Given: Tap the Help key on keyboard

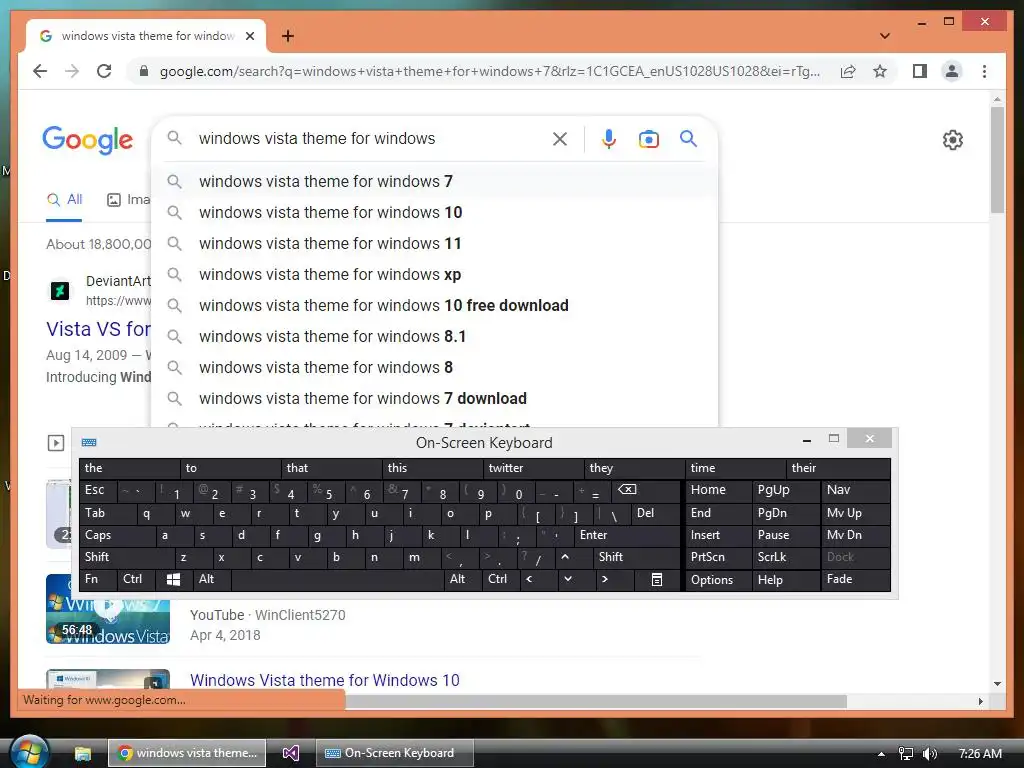Looking at the screenshot, I should 786,579.
